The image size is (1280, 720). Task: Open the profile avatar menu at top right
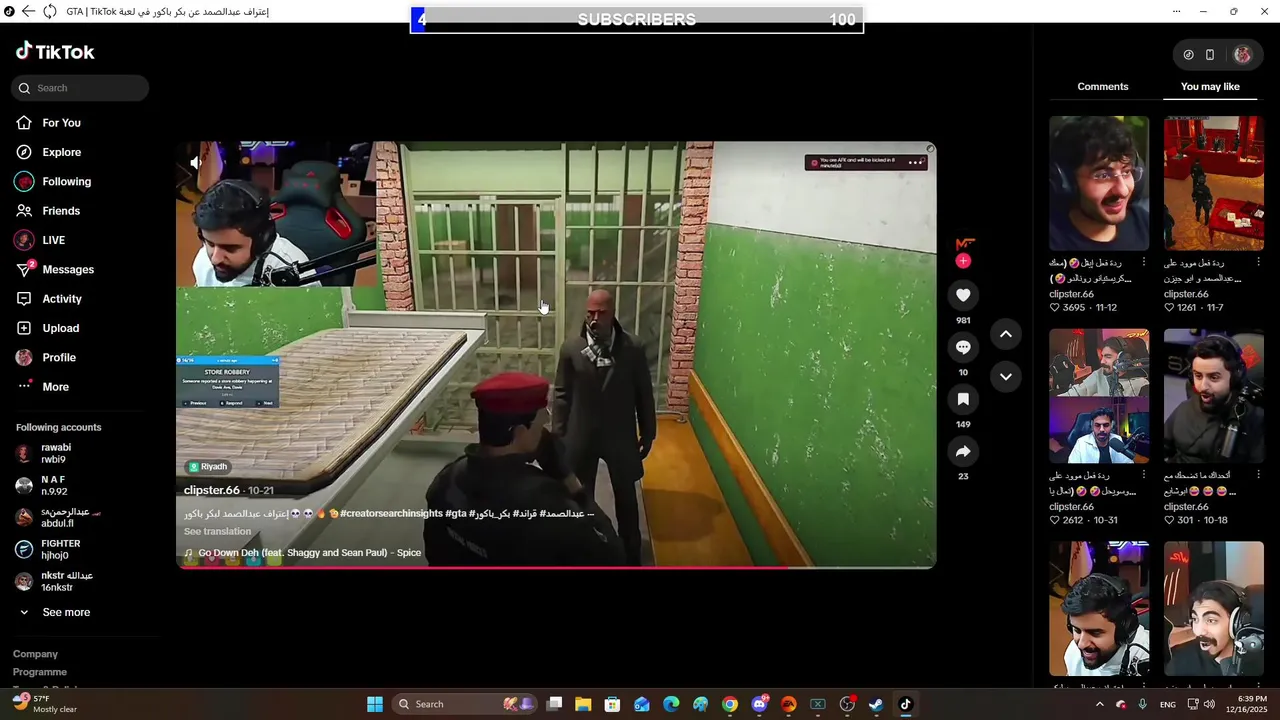pos(1243,55)
